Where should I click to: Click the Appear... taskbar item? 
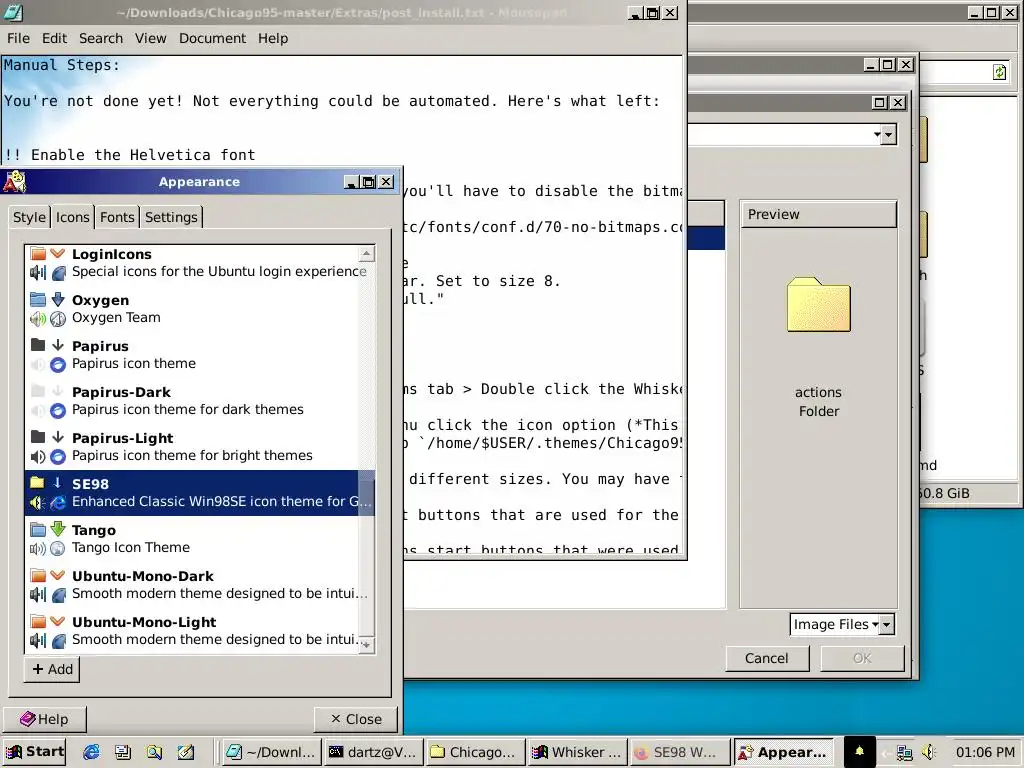(784, 752)
